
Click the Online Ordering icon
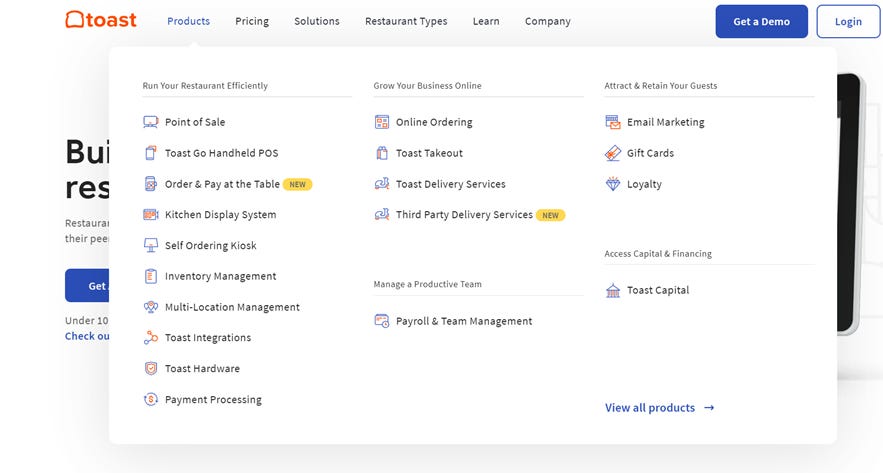[x=382, y=122]
